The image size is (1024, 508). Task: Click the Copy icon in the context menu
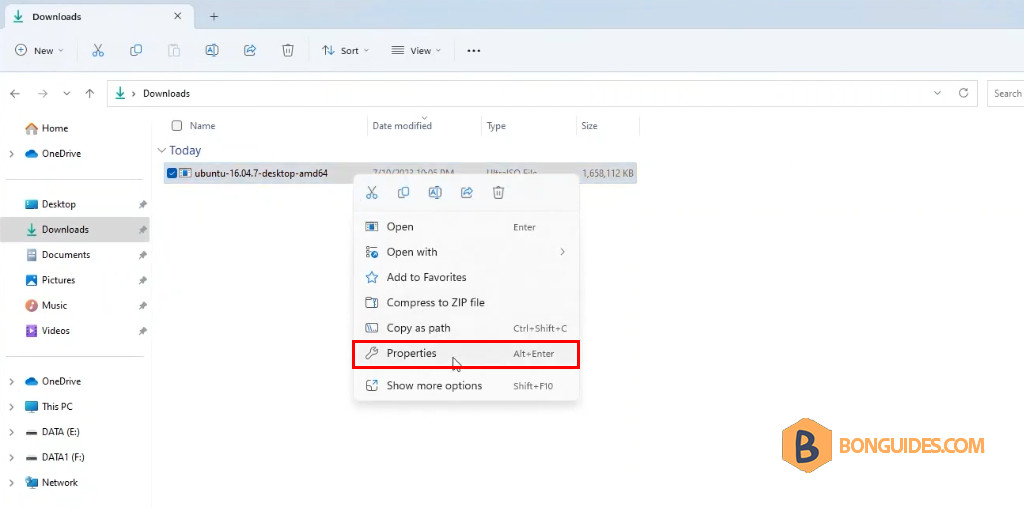coord(404,193)
